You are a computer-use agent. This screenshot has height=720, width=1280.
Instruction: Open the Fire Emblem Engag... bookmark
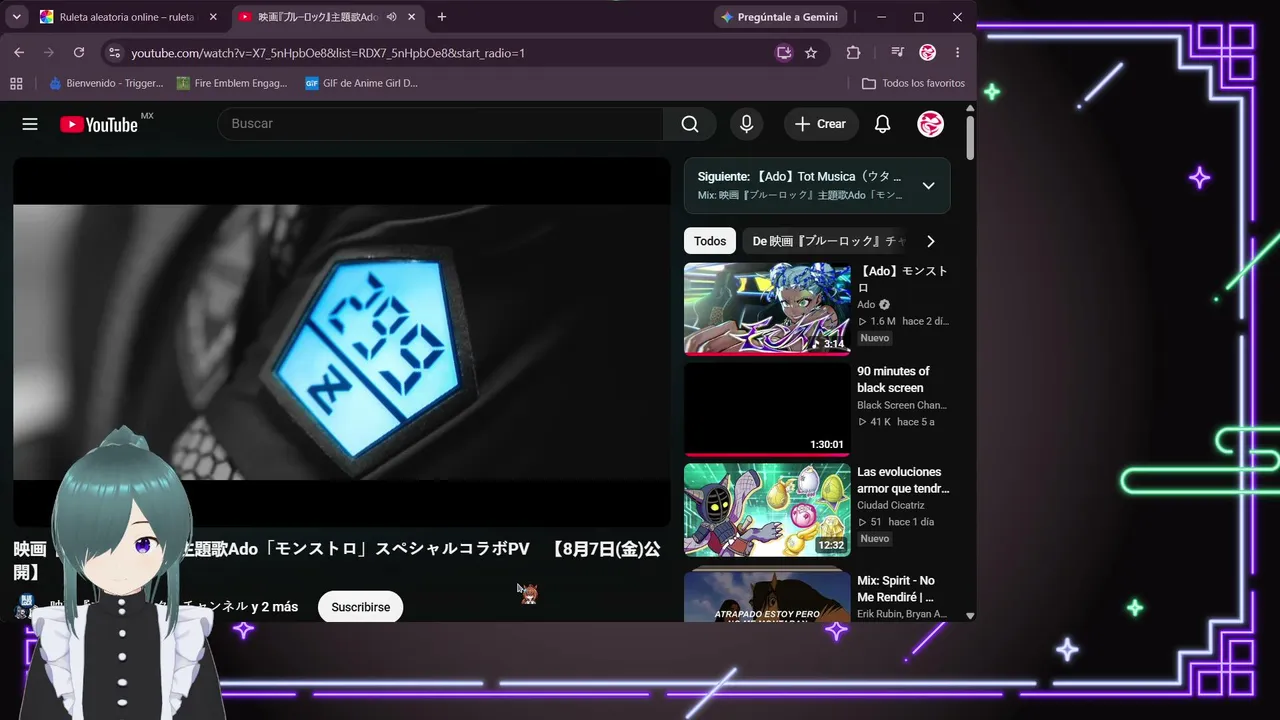tap(232, 83)
